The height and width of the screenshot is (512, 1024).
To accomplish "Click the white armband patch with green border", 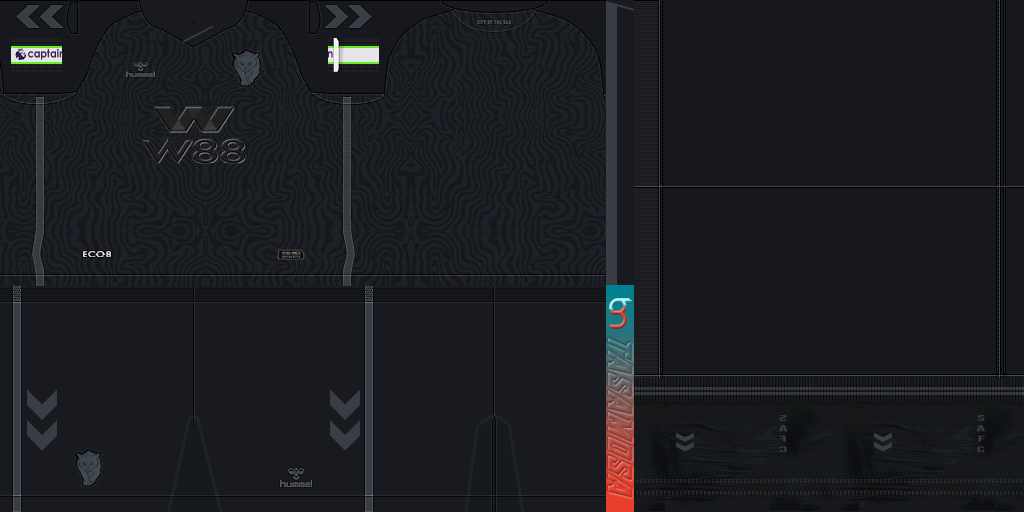I will click(x=355, y=55).
